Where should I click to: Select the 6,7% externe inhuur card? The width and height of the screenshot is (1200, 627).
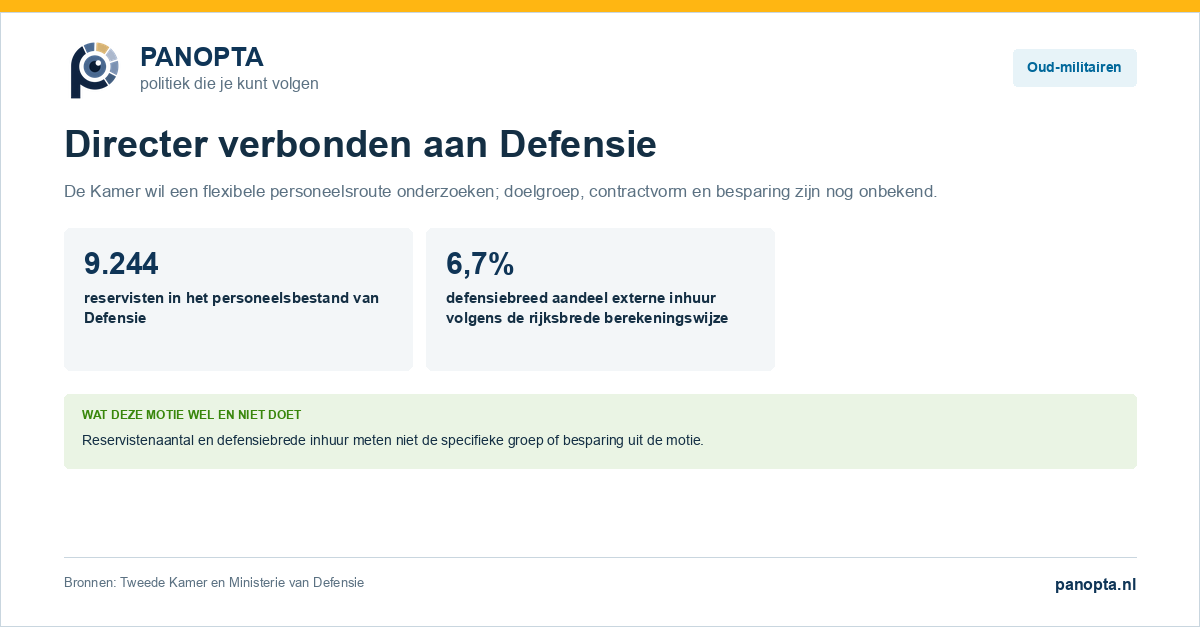click(600, 299)
